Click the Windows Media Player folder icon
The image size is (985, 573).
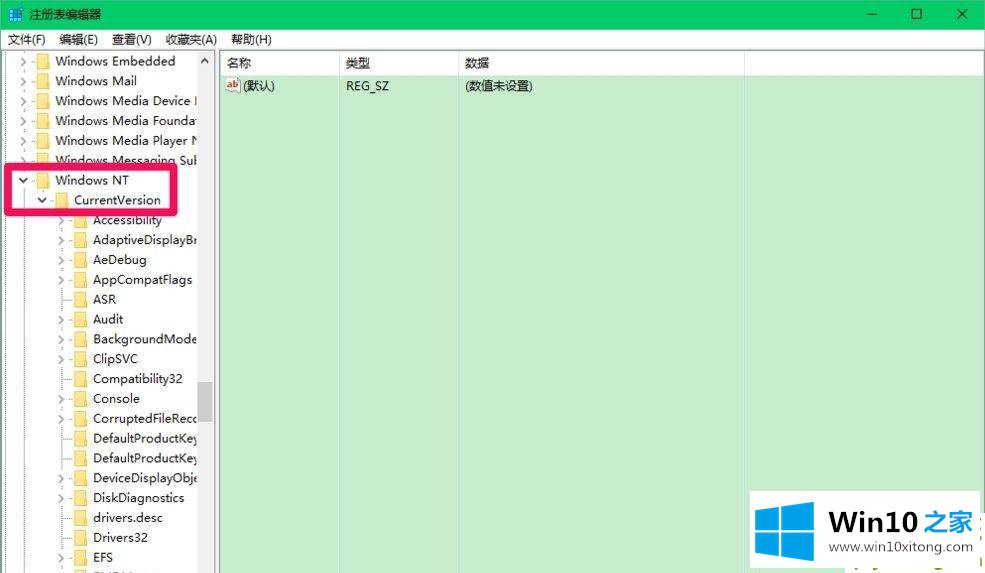(43, 141)
